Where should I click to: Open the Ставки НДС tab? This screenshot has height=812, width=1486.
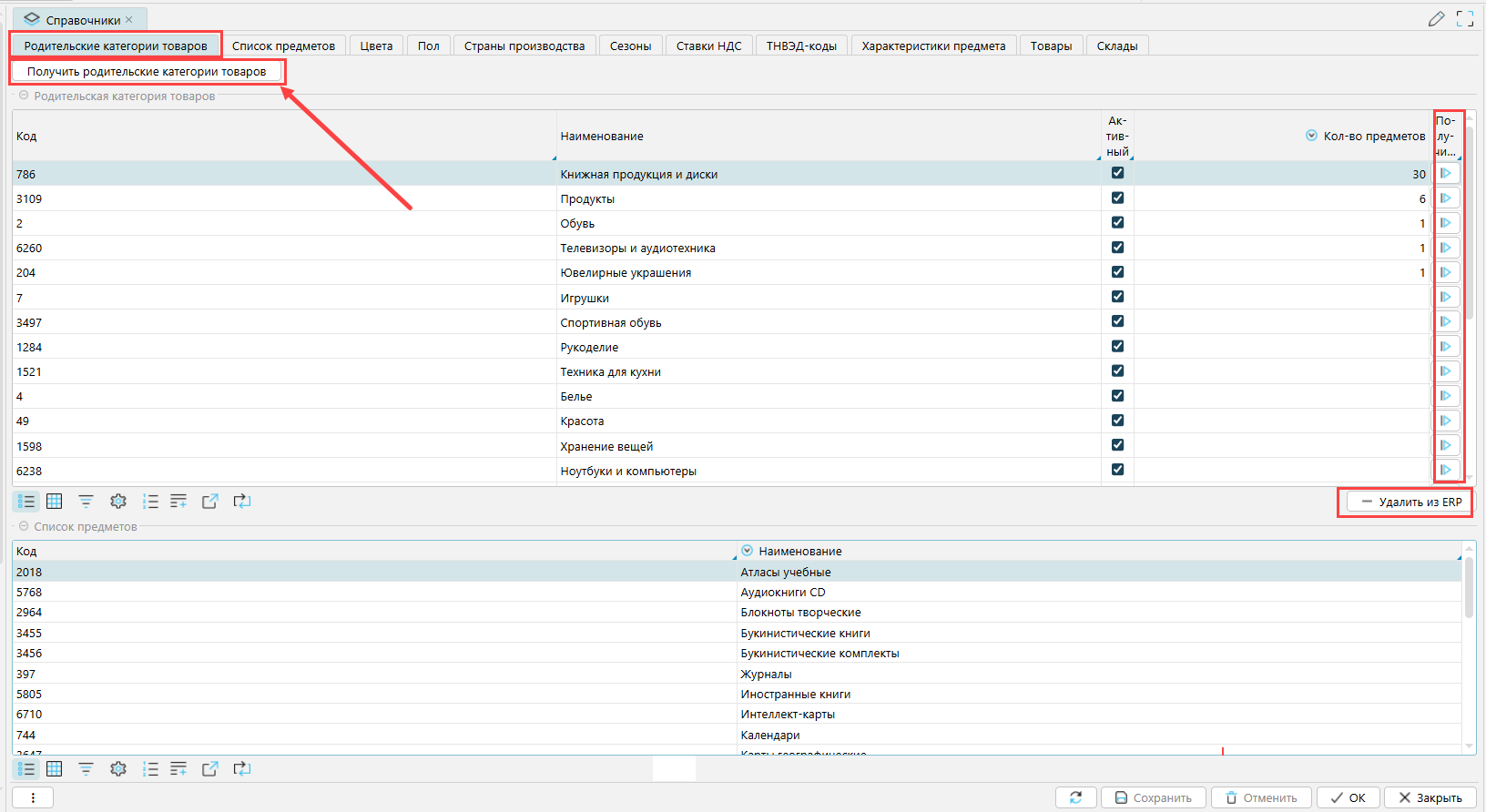[709, 46]
